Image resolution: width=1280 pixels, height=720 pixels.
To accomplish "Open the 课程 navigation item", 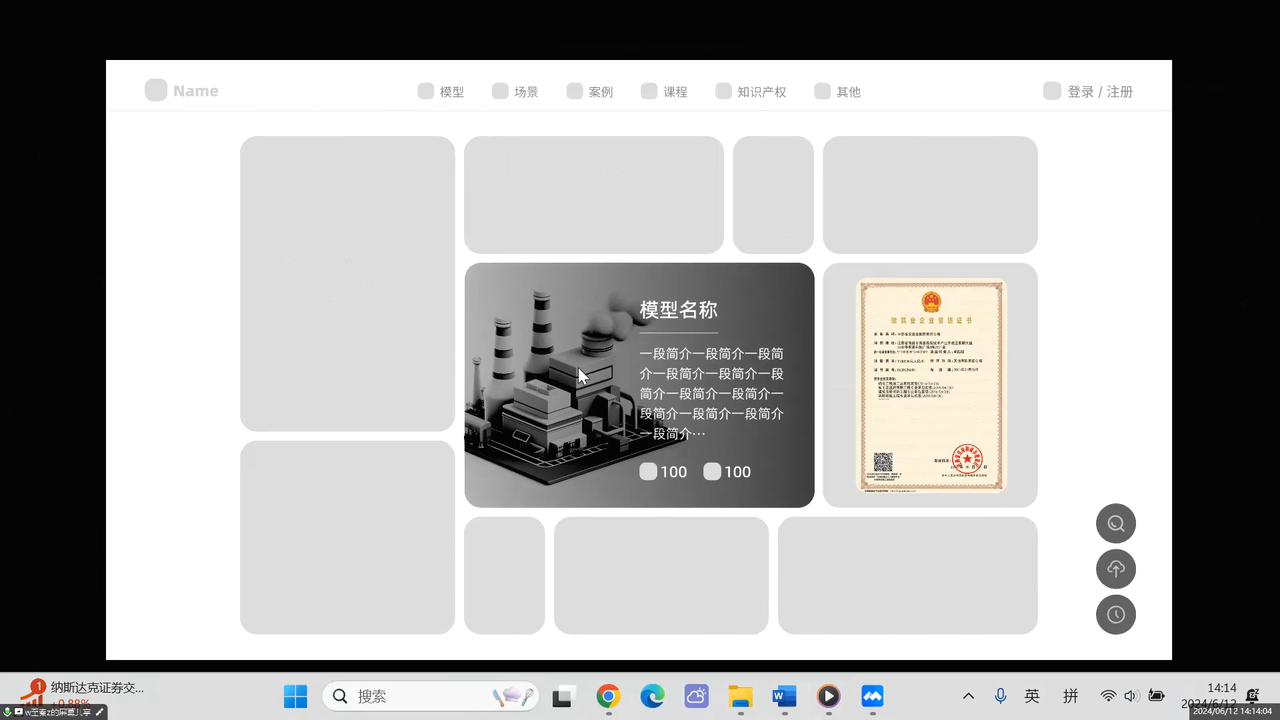I will coord(664,91).
